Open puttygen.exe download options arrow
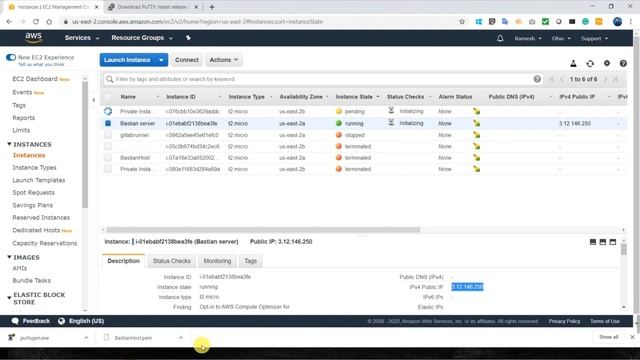This screenshot has width=640, height=360. pyautogui.click(x=86, y=338)
